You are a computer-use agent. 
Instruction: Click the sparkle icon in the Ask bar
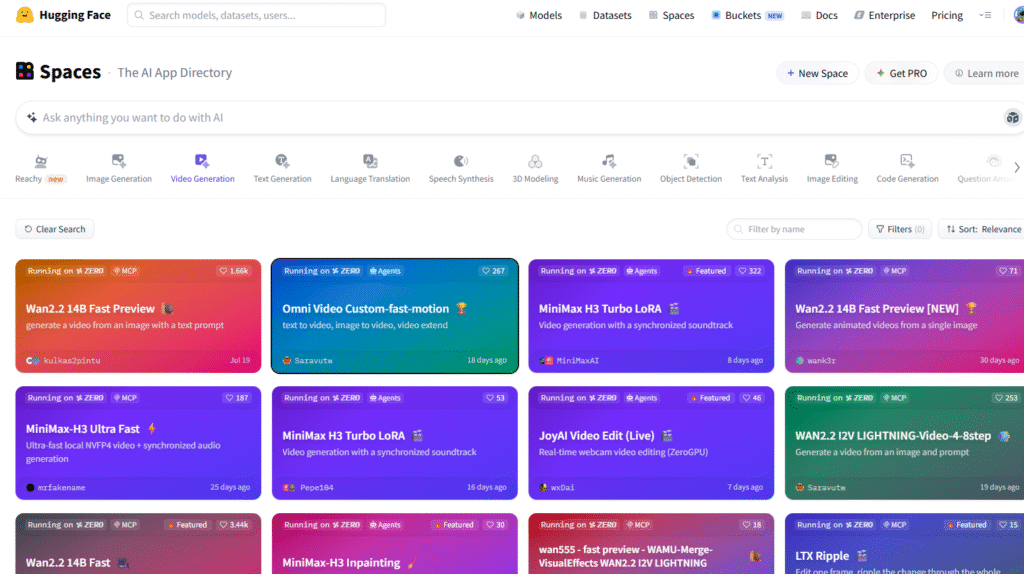click(x=31, y=118)
